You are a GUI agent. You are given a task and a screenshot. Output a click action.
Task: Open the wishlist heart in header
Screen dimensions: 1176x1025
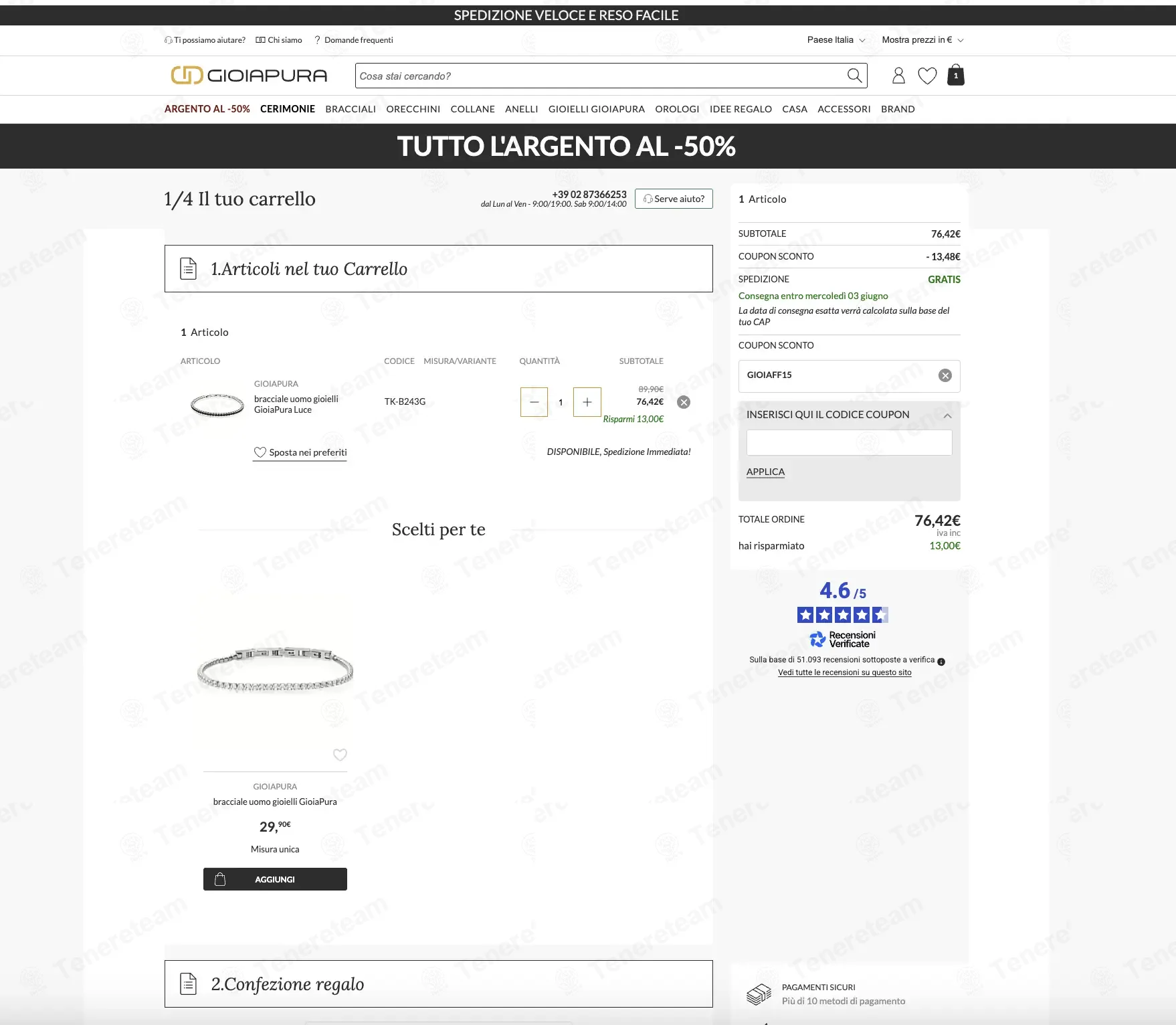tap(927, 76)
